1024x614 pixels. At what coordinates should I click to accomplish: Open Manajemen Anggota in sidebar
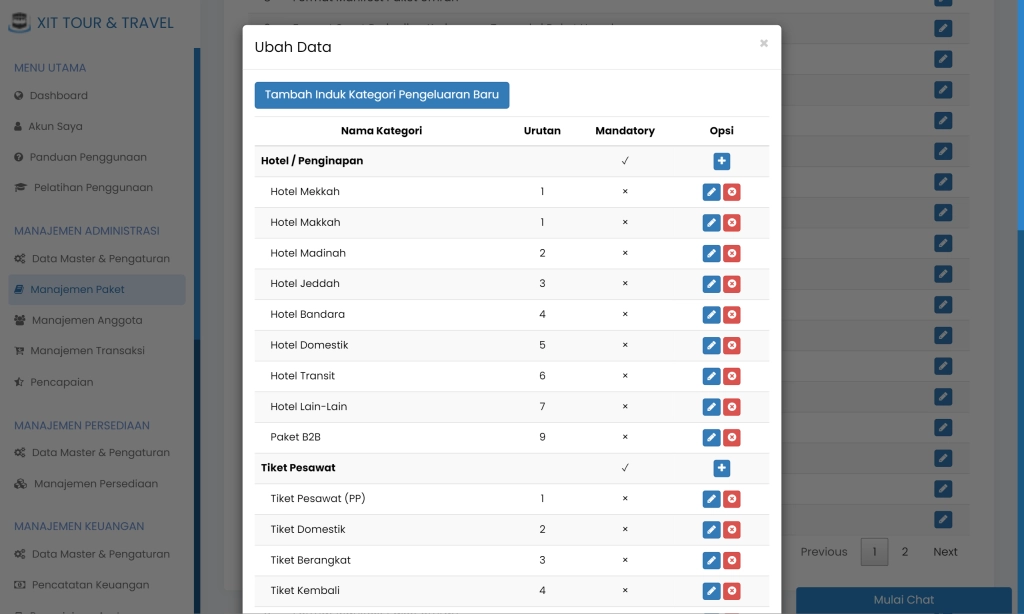pos(87,320)
